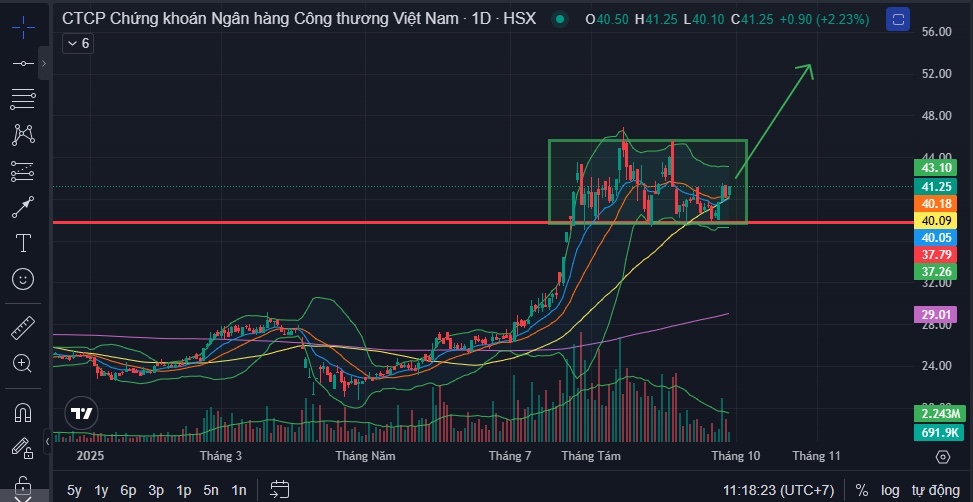Viewport: 973px width, 502px height.
Task: Select the trend line drawing tool
Action: click(x=23, y=63)
